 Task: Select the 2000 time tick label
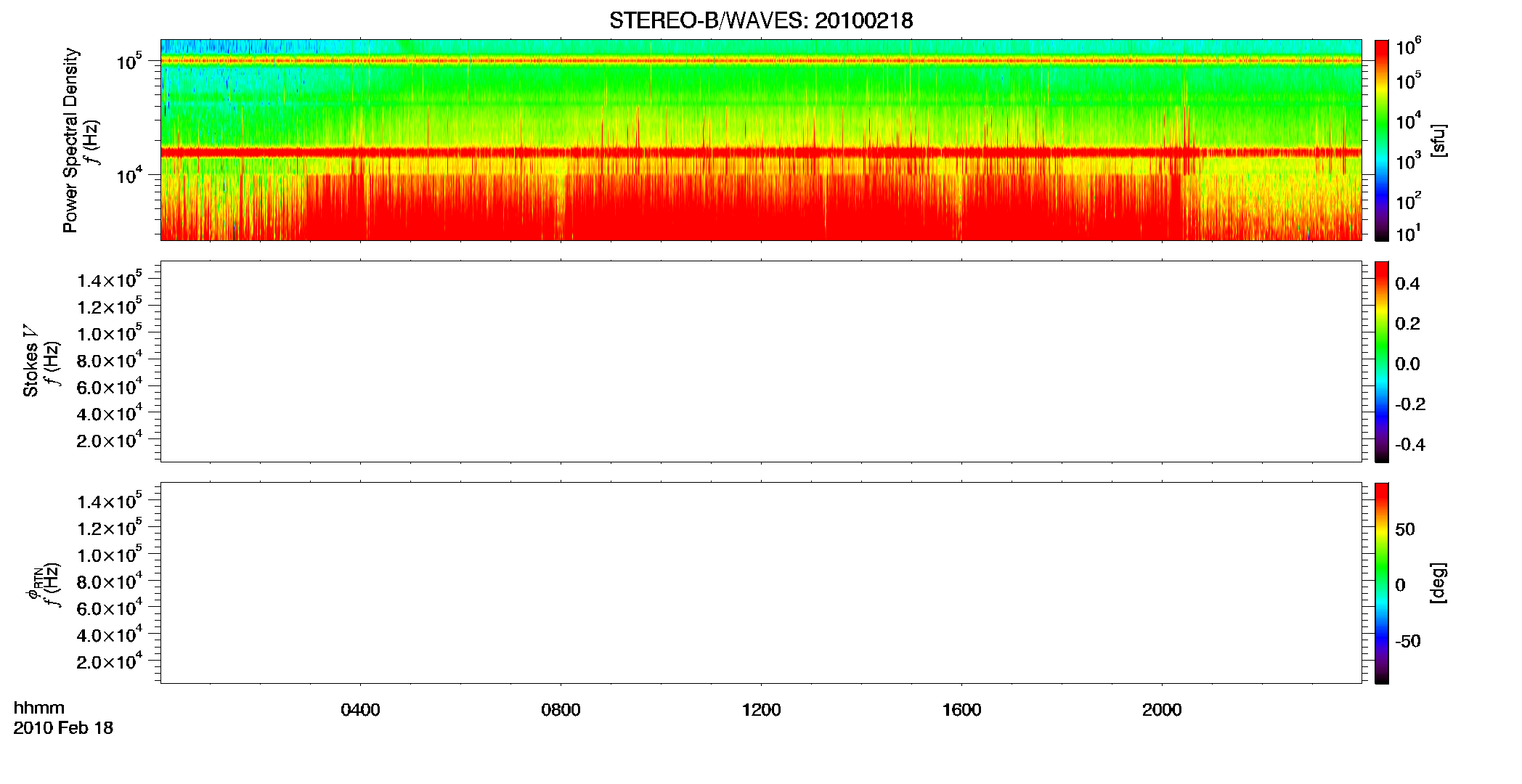point(1162,710)
